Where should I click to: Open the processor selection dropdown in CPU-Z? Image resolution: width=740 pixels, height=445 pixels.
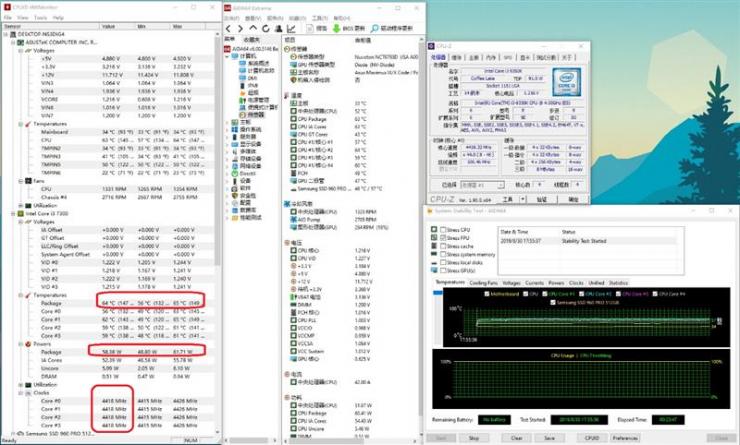coord(482,185)
